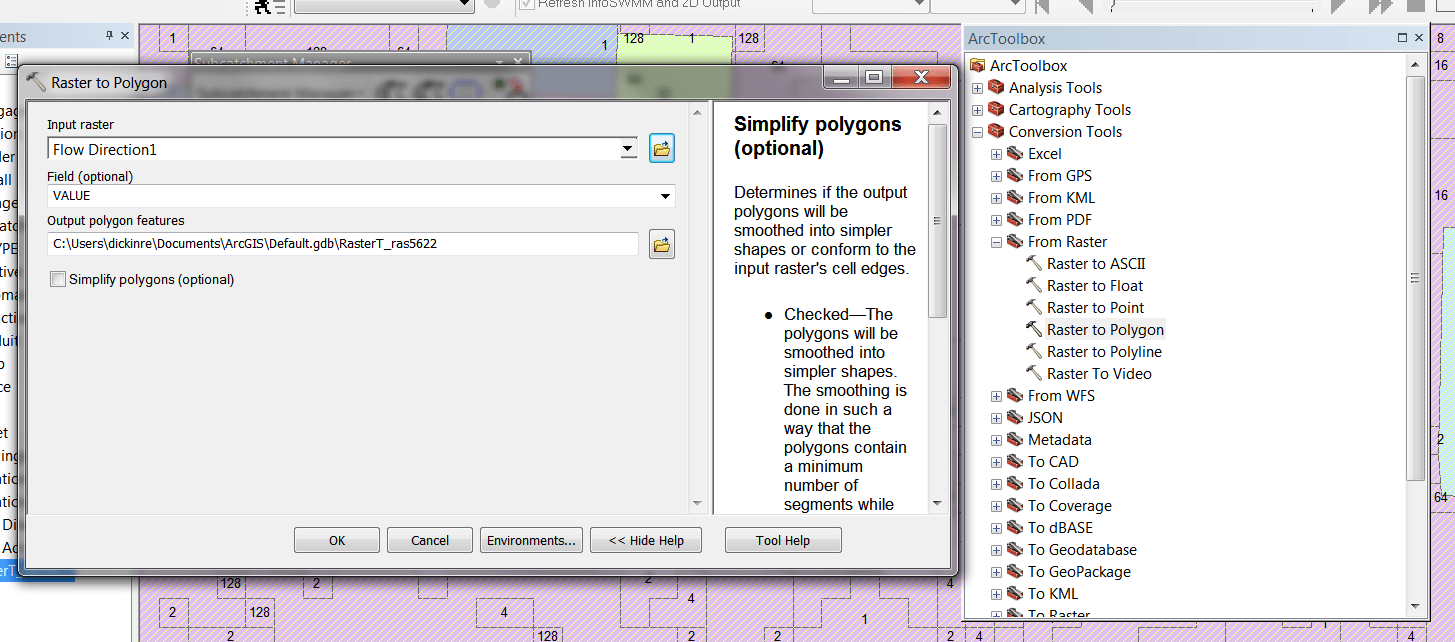Click the To GeoPackage toolset icon
The width and height of the screenshot is (1455, 642).
point(1015,572)
